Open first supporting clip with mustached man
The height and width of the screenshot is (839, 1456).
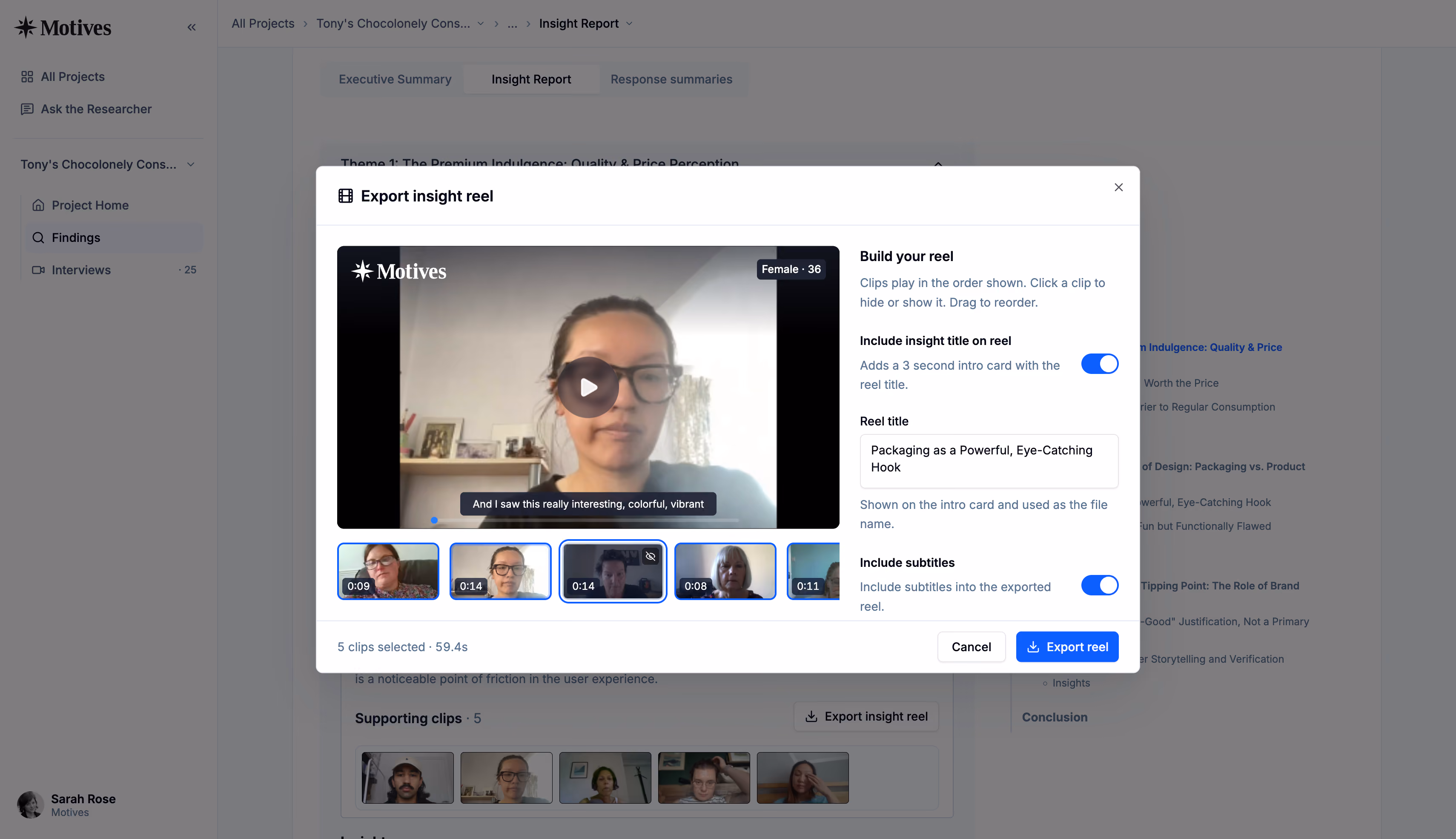[407, 777]
